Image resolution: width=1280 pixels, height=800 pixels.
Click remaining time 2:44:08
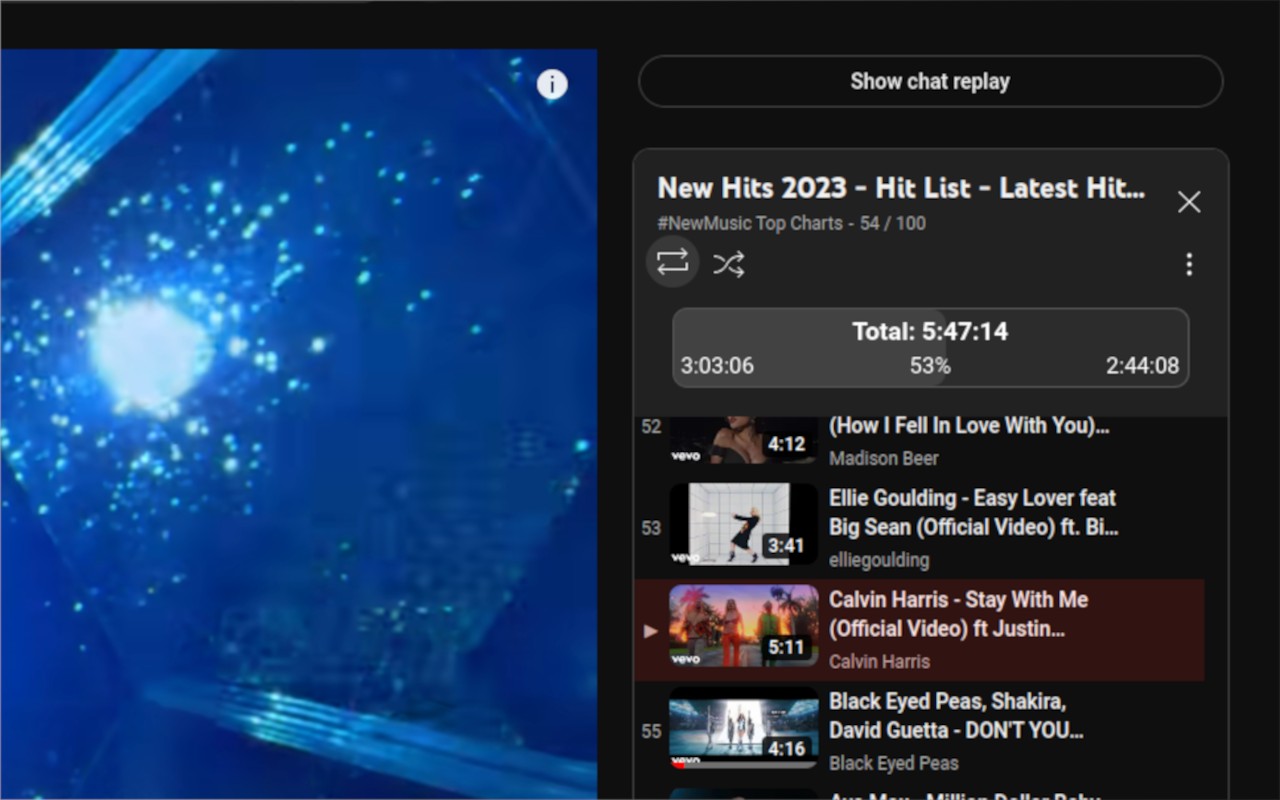tap(1142, 366)
